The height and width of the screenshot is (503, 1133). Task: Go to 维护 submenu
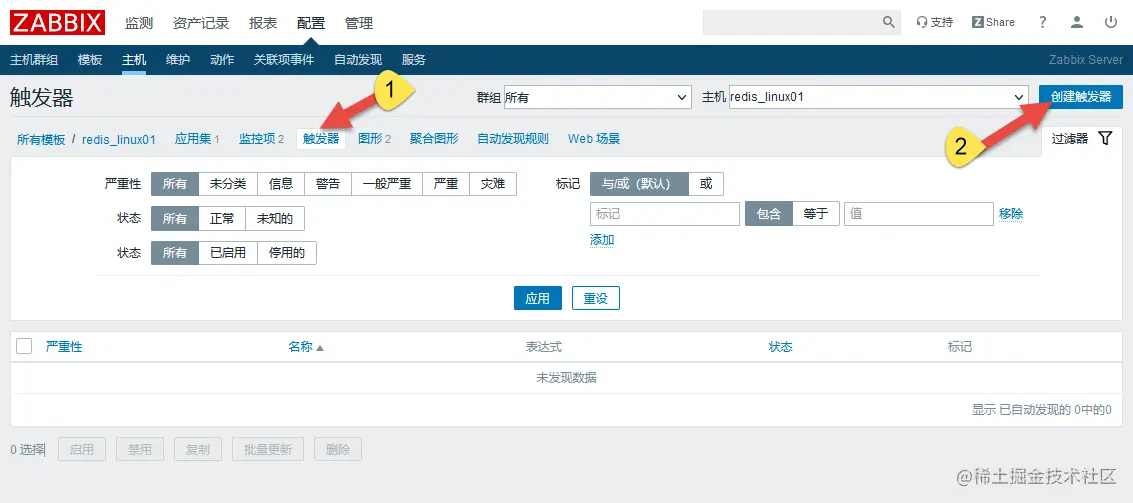coord(178,60)
